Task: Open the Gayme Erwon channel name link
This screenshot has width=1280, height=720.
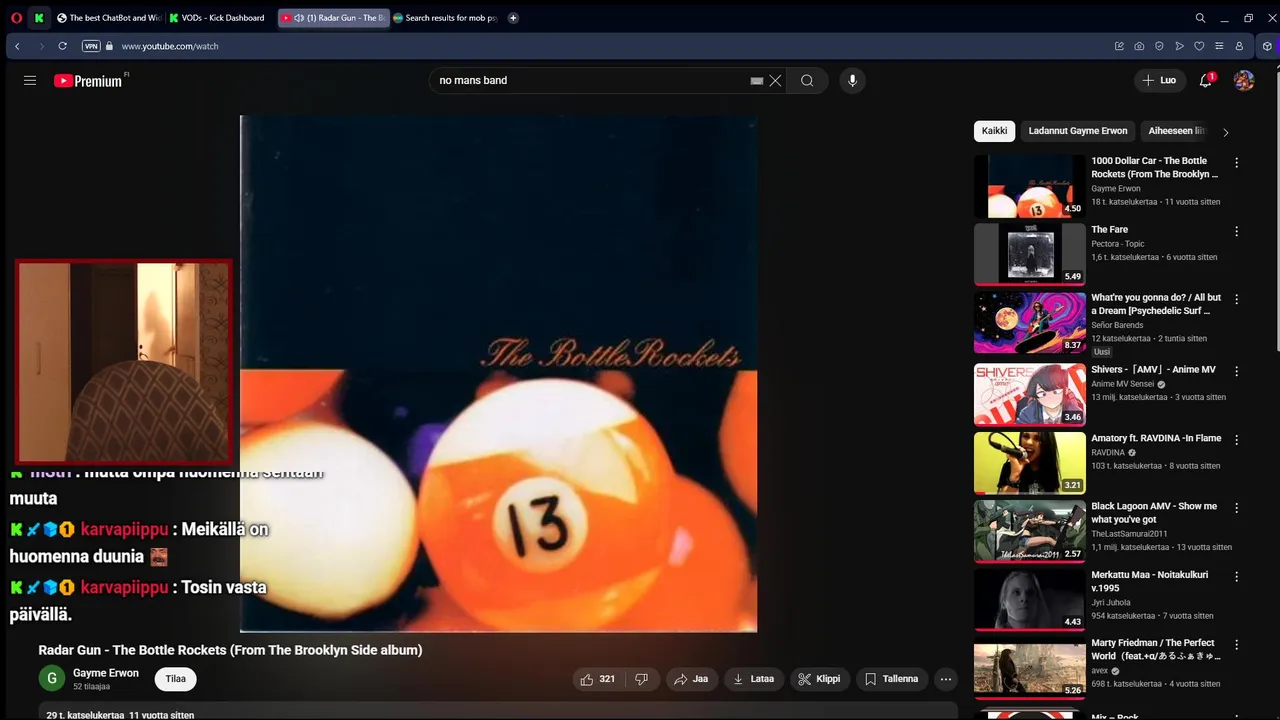Action: pyautogui.click(x=106, y=673)
